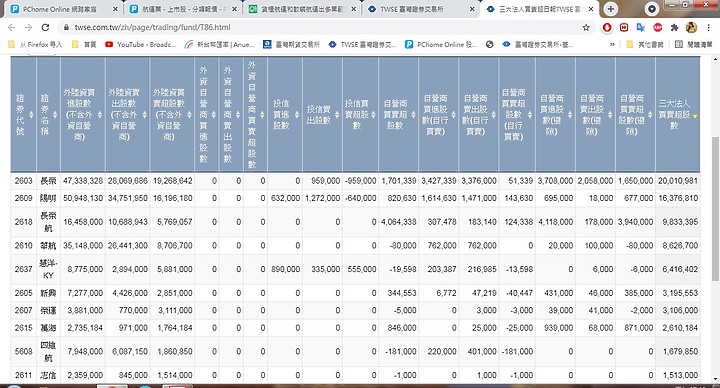Switch to the 航運類 上市股 tab
720x388 pixels.
click(x=184, y=9)
